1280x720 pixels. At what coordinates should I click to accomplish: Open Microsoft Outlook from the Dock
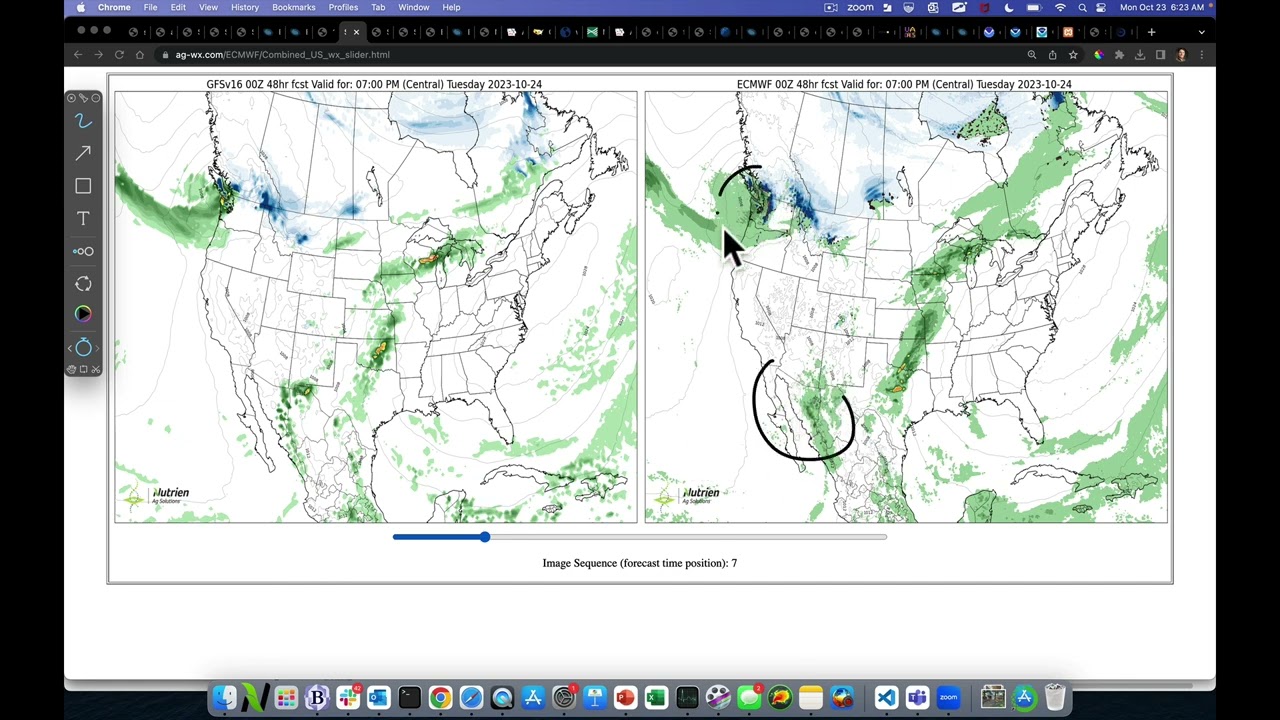click(x=379, y=697)
